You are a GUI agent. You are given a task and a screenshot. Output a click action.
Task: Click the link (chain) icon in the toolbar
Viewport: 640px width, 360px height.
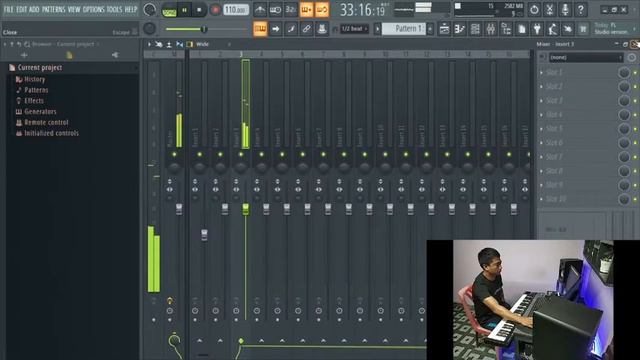tap(306, 29)
